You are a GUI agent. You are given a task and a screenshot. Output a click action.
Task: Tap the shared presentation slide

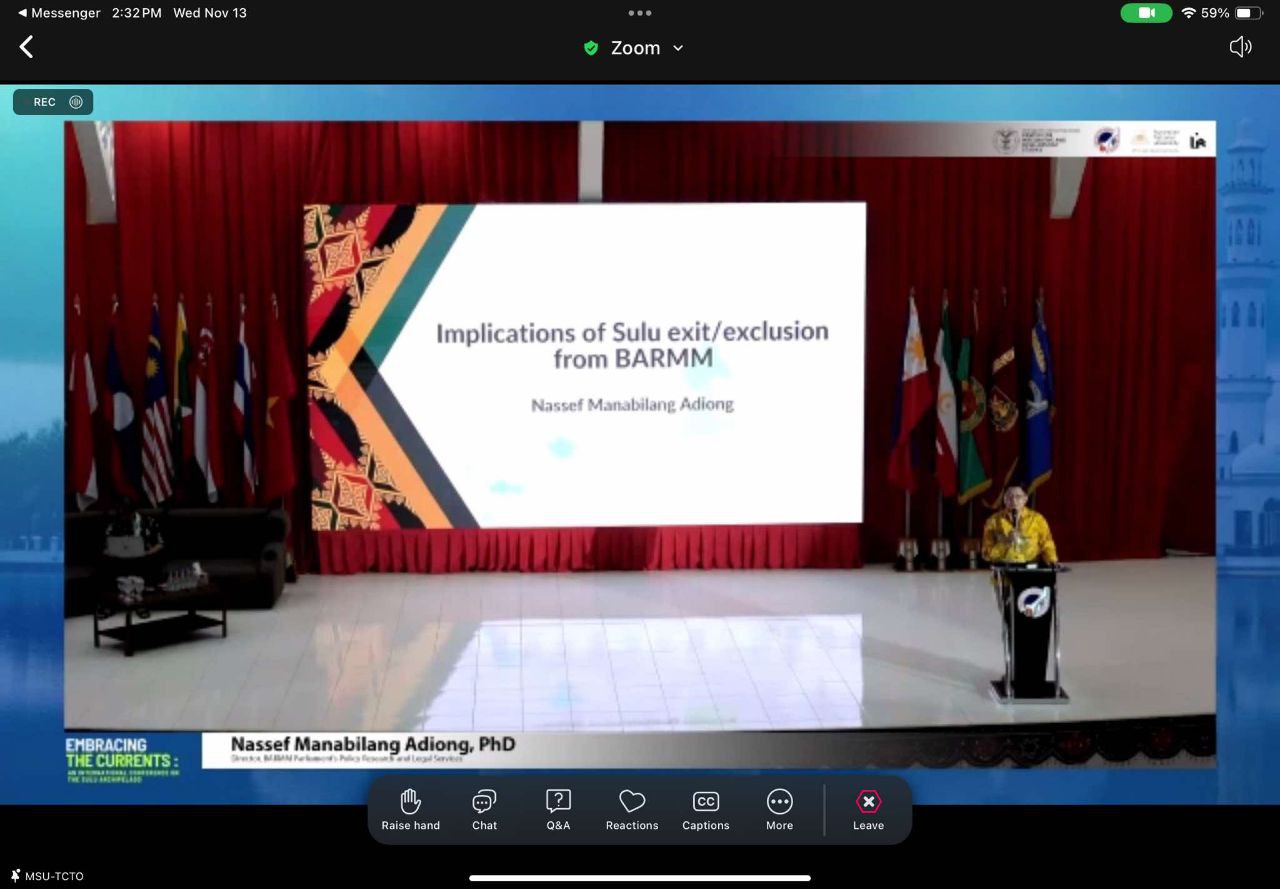point(584,364)
